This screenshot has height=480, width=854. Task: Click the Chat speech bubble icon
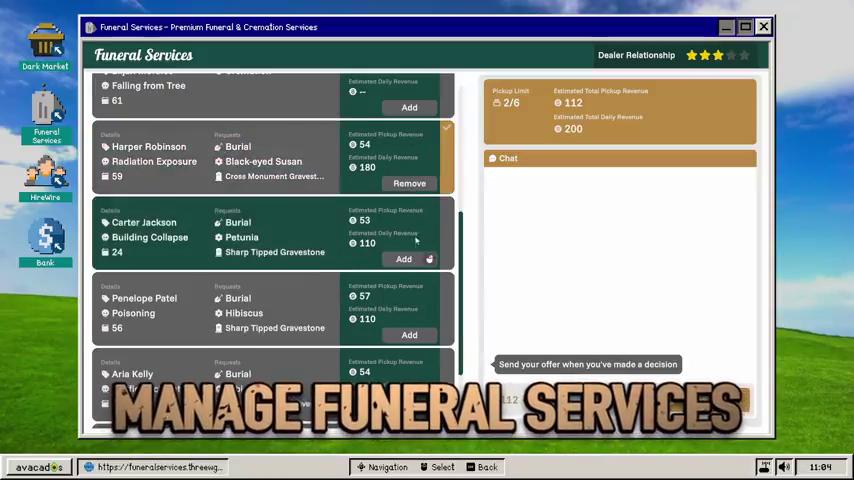tap(492, 159)
